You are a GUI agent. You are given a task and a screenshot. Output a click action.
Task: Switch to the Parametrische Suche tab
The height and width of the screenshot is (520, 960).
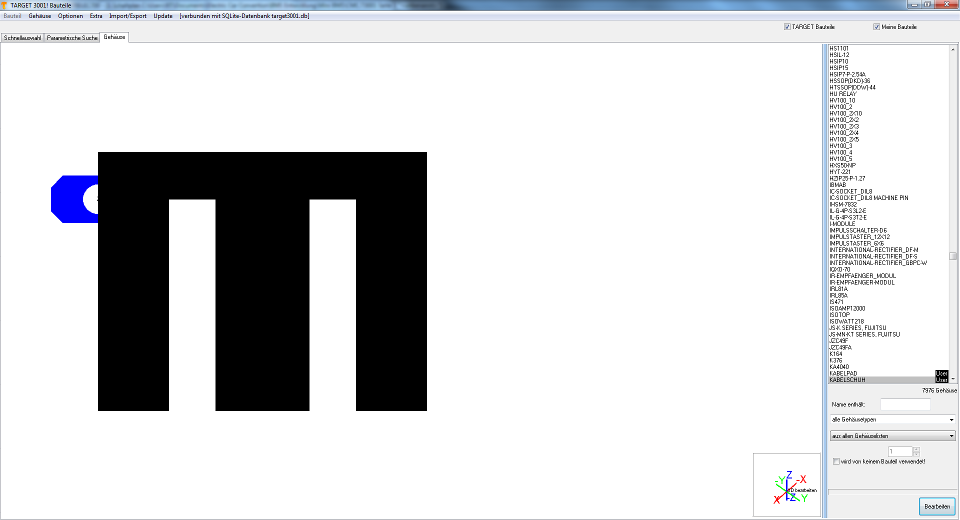72,38
